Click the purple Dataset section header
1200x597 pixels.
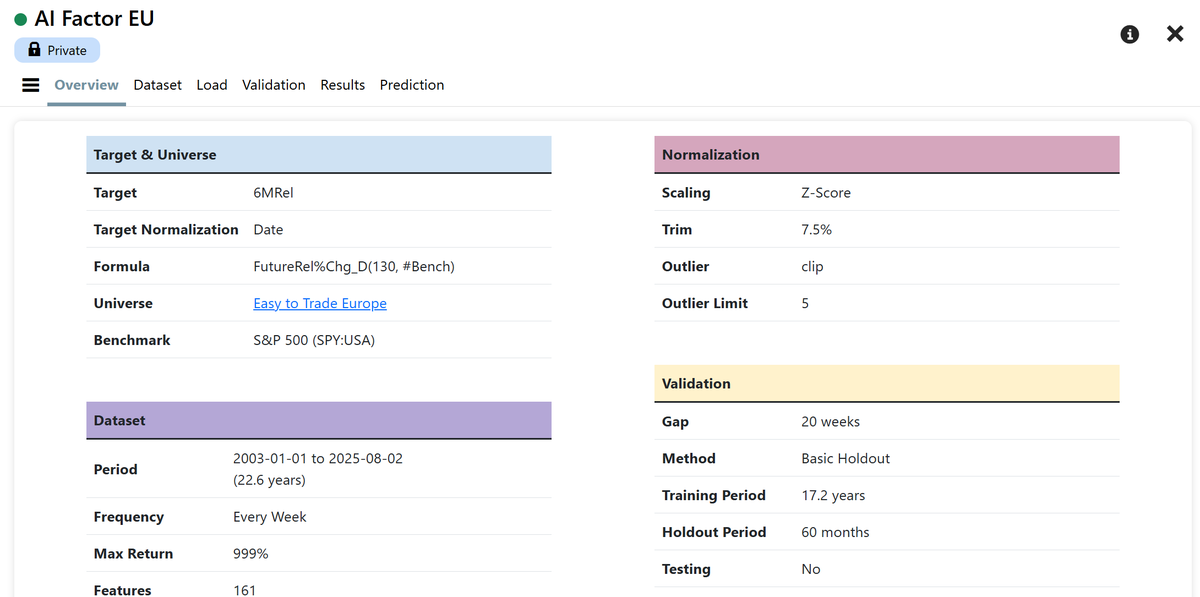(x=319, y=420)
